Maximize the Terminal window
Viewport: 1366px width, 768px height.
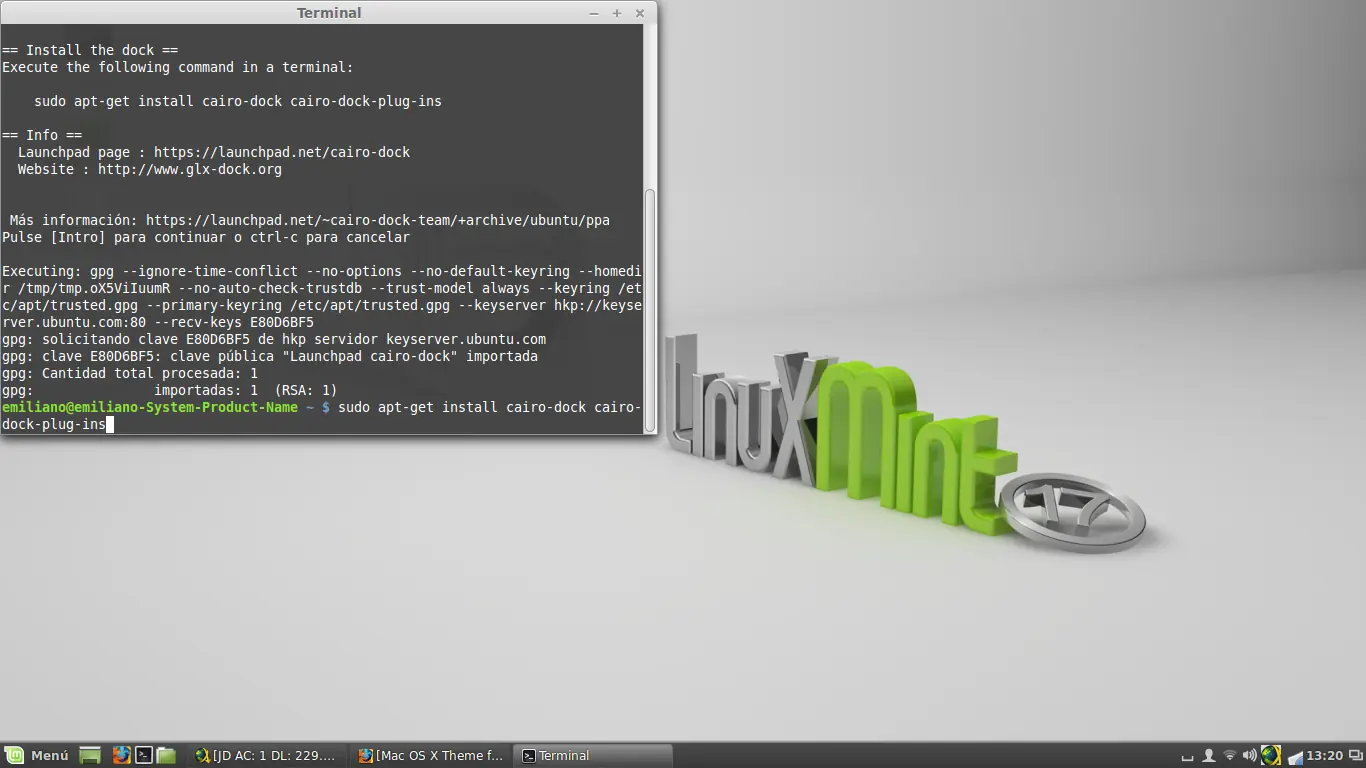617,13
